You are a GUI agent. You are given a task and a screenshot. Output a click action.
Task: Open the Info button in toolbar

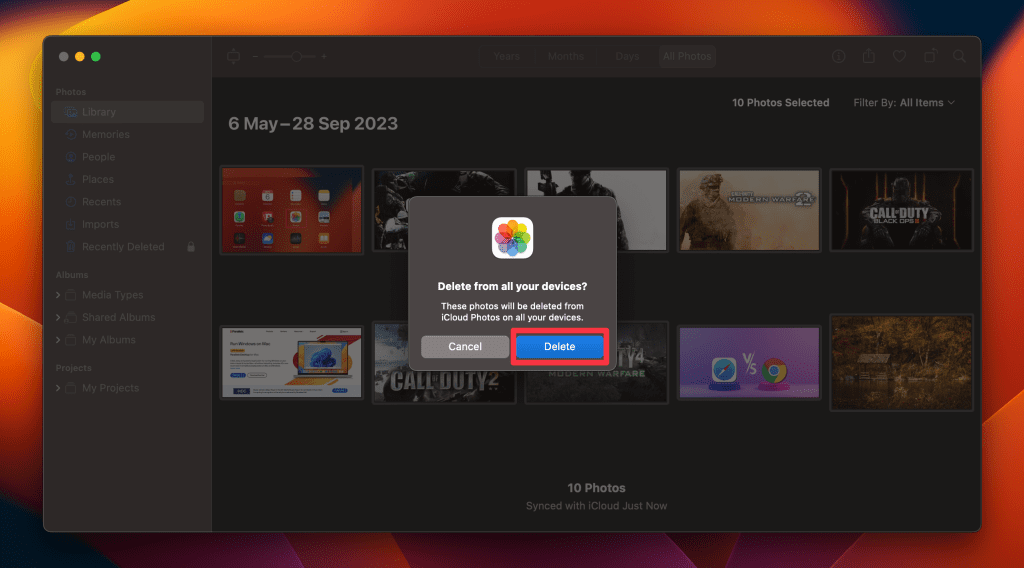click(839, 57)
